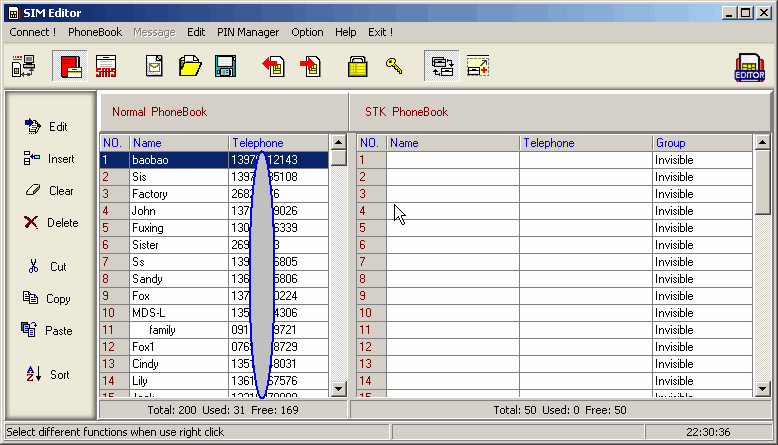Click the 22:30:36 clock in status bar
The width and height of the screenshot is (778, 445).
click(x=708, y=432)
